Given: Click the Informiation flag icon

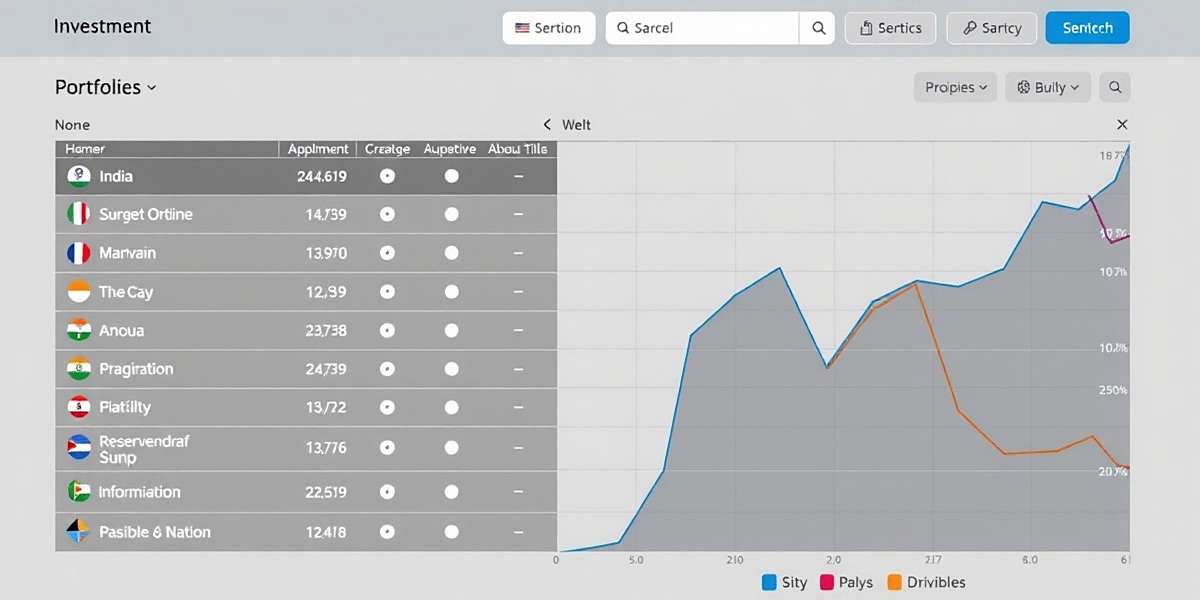Looking at the screenshot, I should [79, 492].
